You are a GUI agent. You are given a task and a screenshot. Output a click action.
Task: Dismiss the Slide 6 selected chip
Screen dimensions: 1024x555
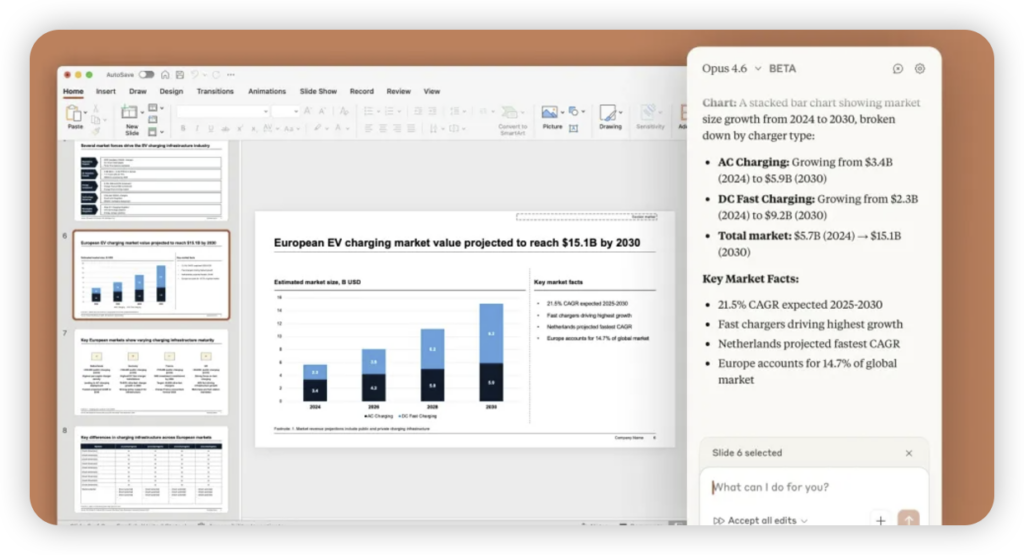coord(908,453)
